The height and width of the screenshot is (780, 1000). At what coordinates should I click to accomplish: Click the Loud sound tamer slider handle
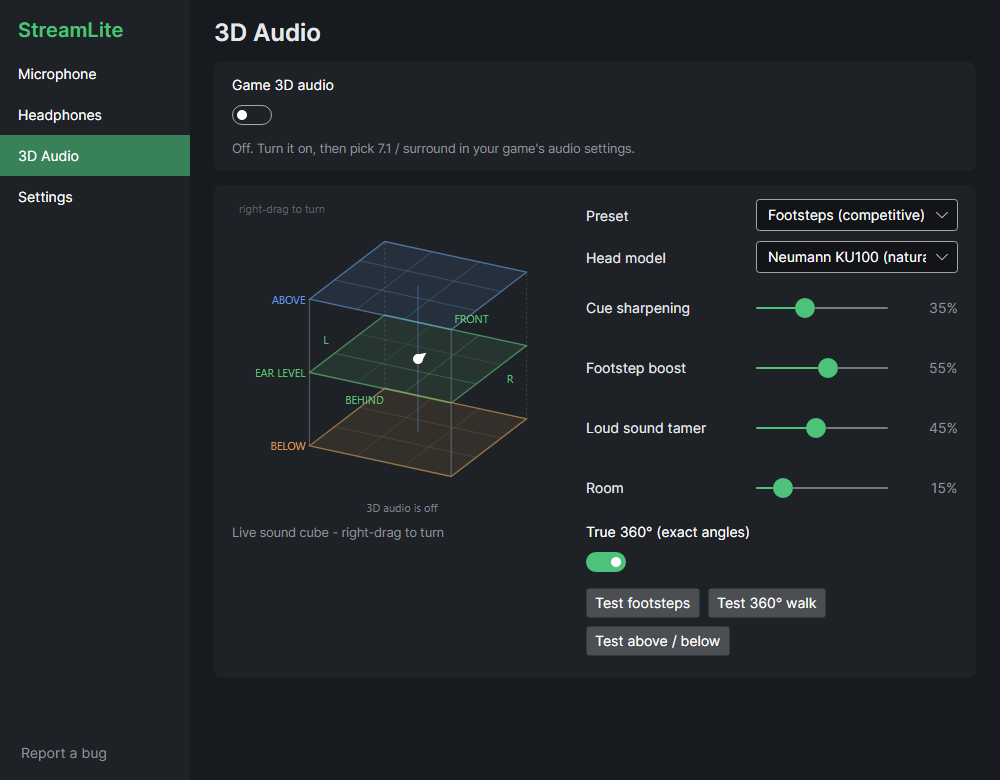(x=815, y=428)
